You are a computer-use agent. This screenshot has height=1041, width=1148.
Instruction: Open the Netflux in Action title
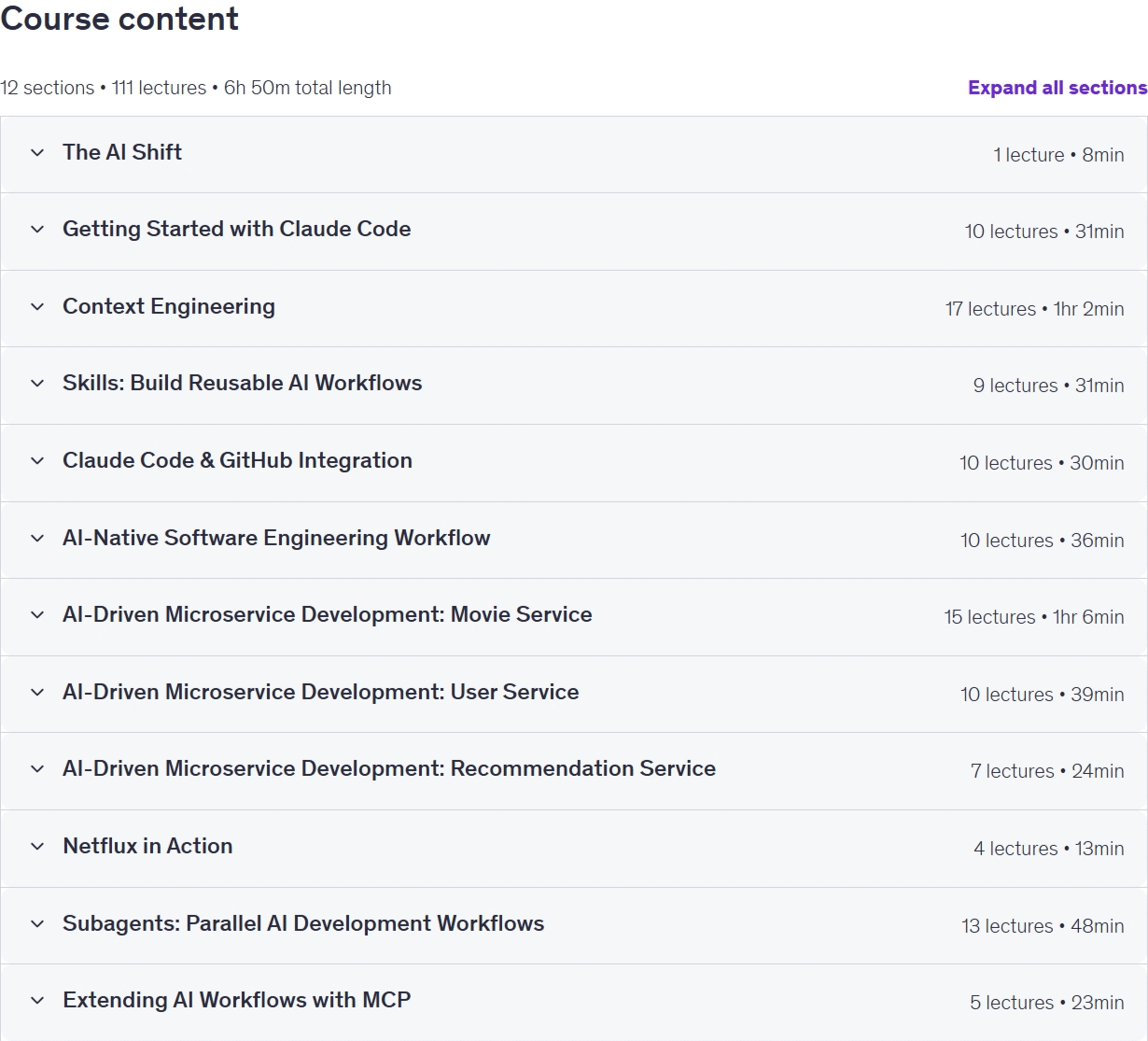pyautogui.click(x=147, y=847)
